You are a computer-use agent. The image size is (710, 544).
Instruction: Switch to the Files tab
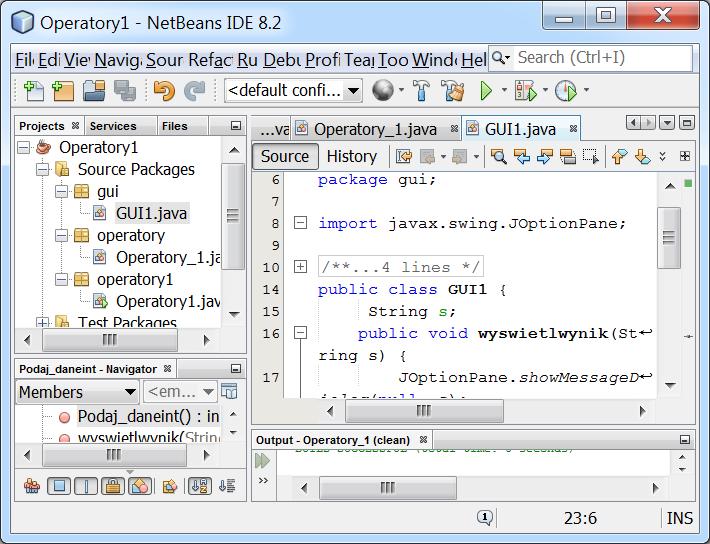click(175, 126)
